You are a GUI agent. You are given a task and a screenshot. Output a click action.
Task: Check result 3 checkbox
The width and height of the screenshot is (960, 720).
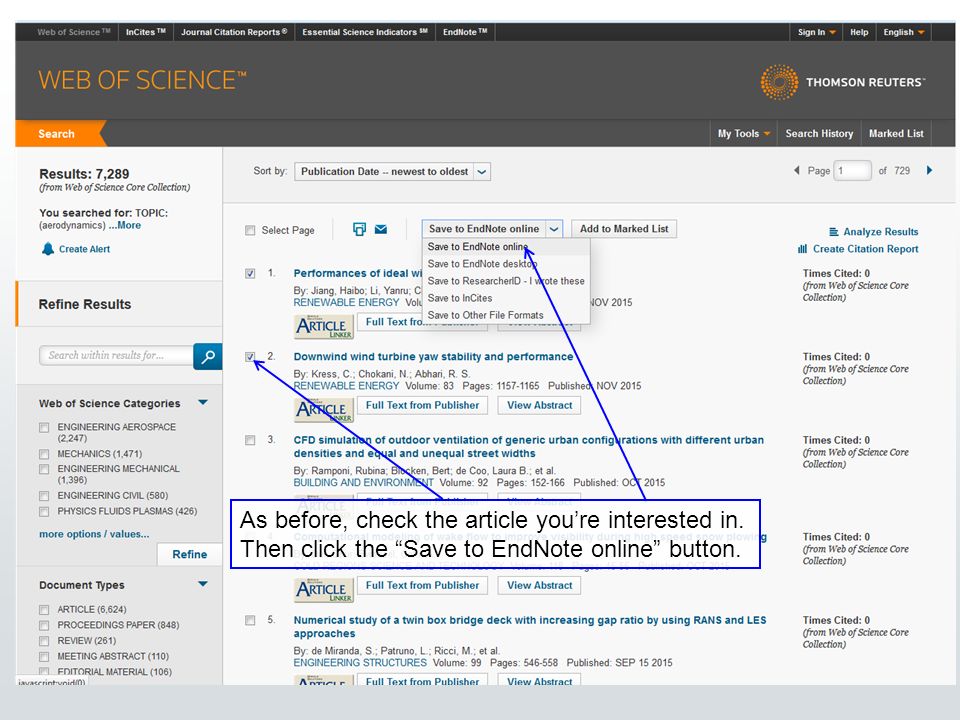[x=250, y=440]
